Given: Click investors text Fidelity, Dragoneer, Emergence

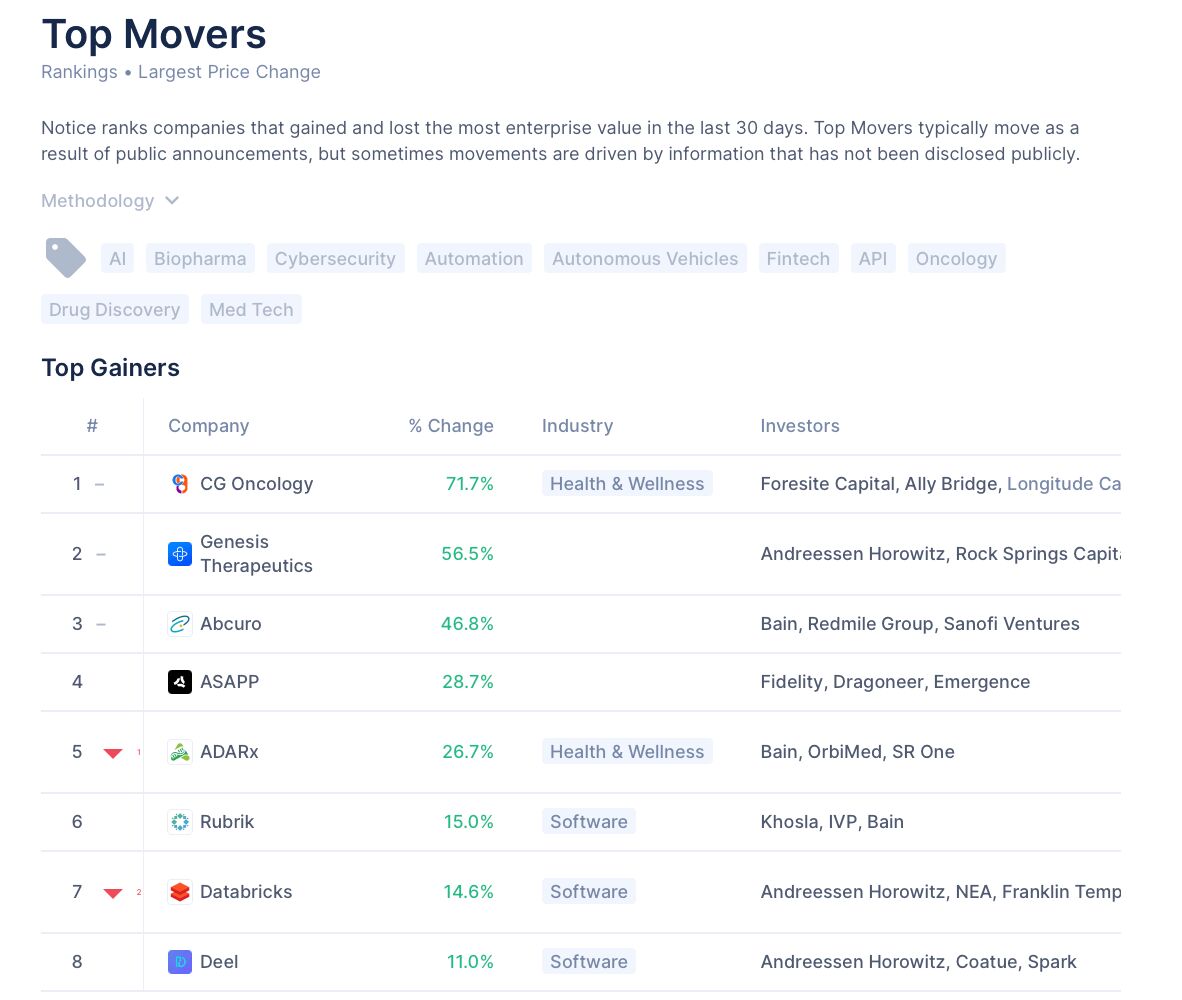Looking at the screenshot, I should [895, 682].
